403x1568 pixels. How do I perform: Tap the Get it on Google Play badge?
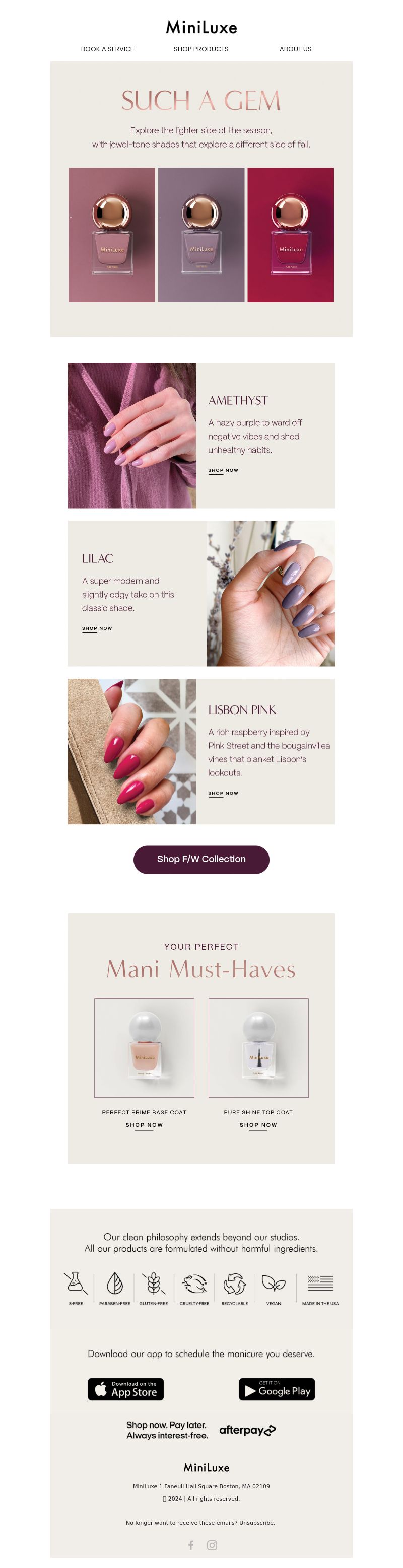277,1388
